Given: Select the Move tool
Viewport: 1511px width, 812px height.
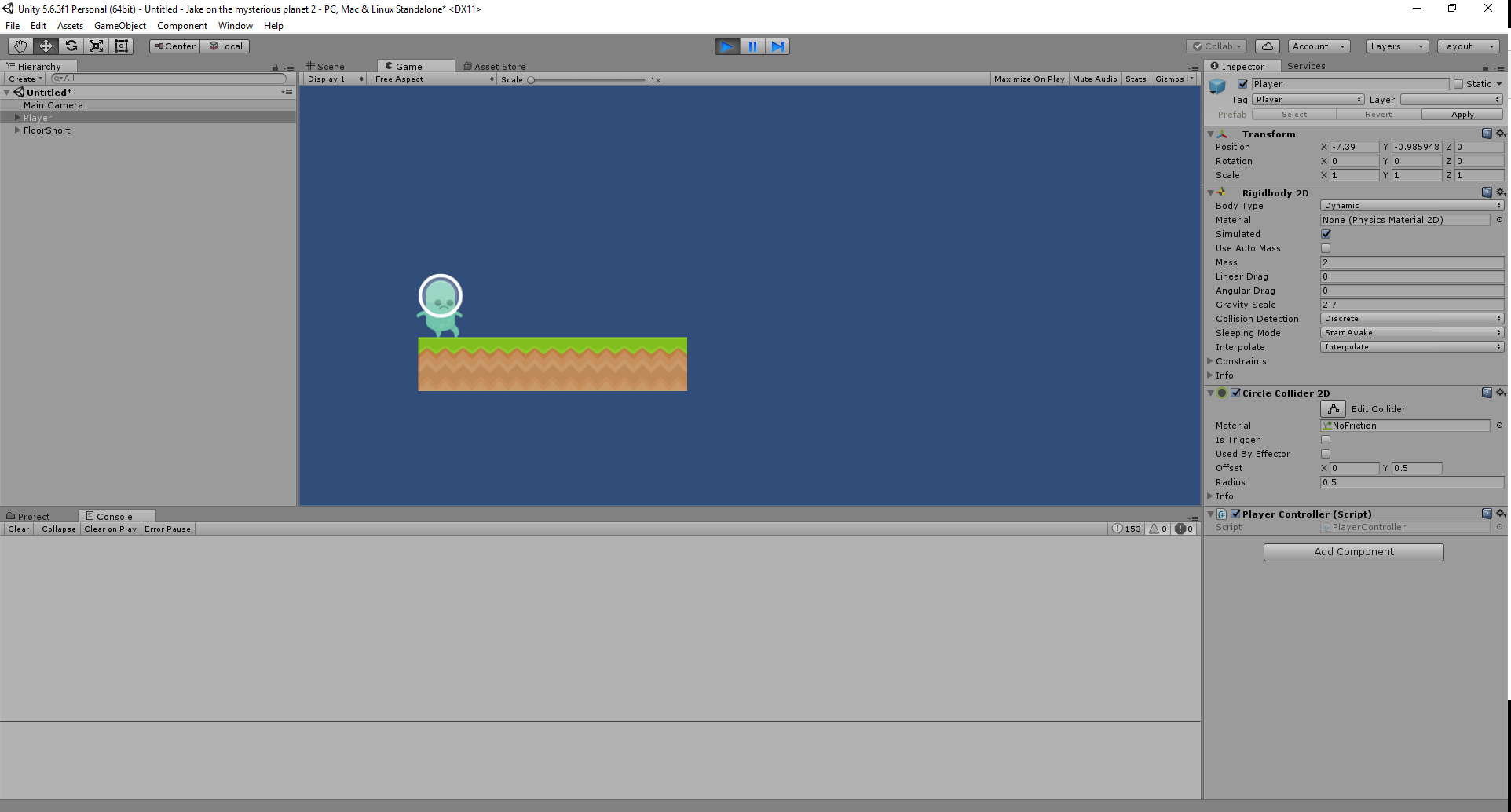Looking at the screenshot, I should tap(46, 46).
